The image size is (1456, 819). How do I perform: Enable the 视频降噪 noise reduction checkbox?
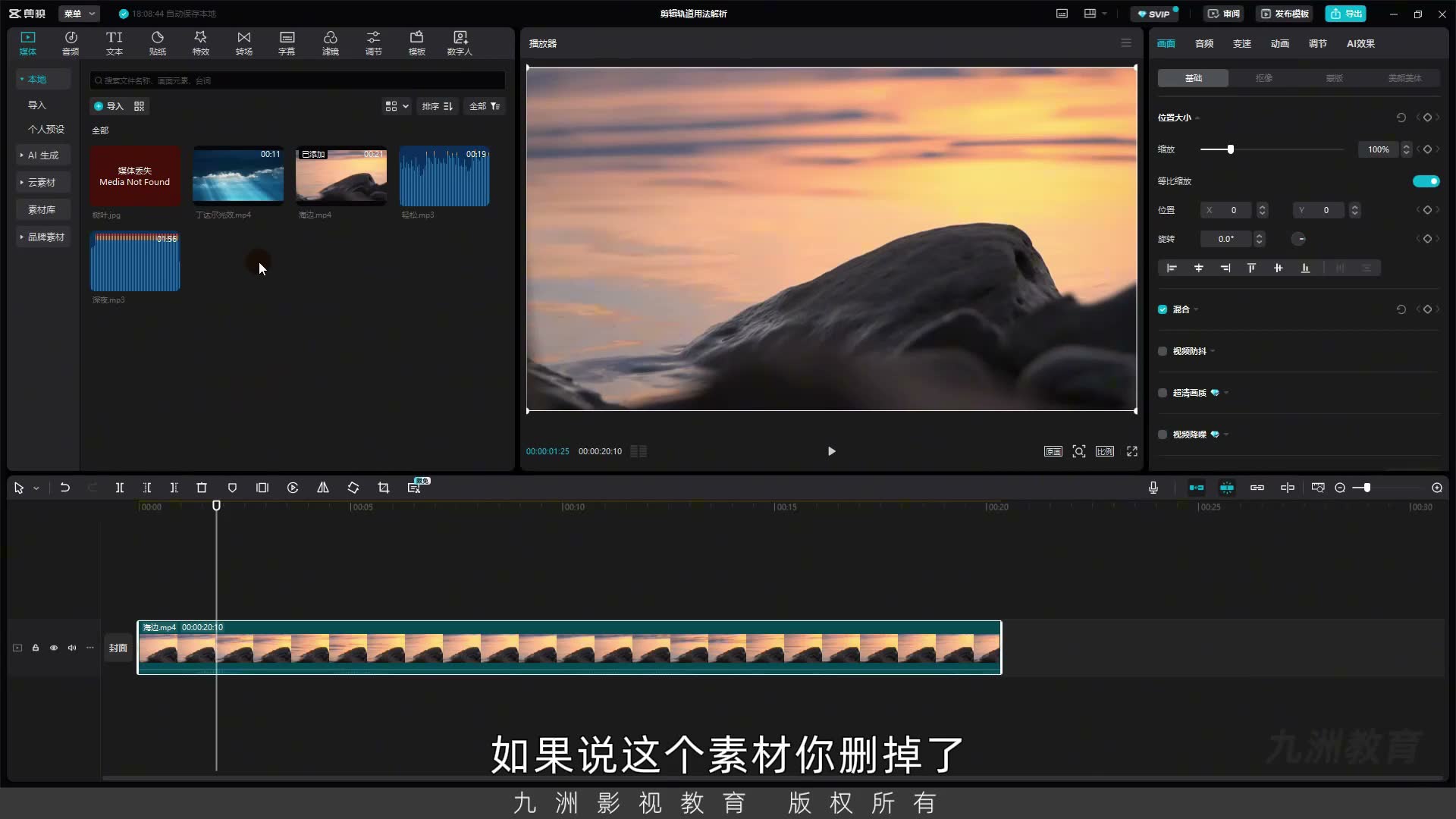click(1163, 435)
